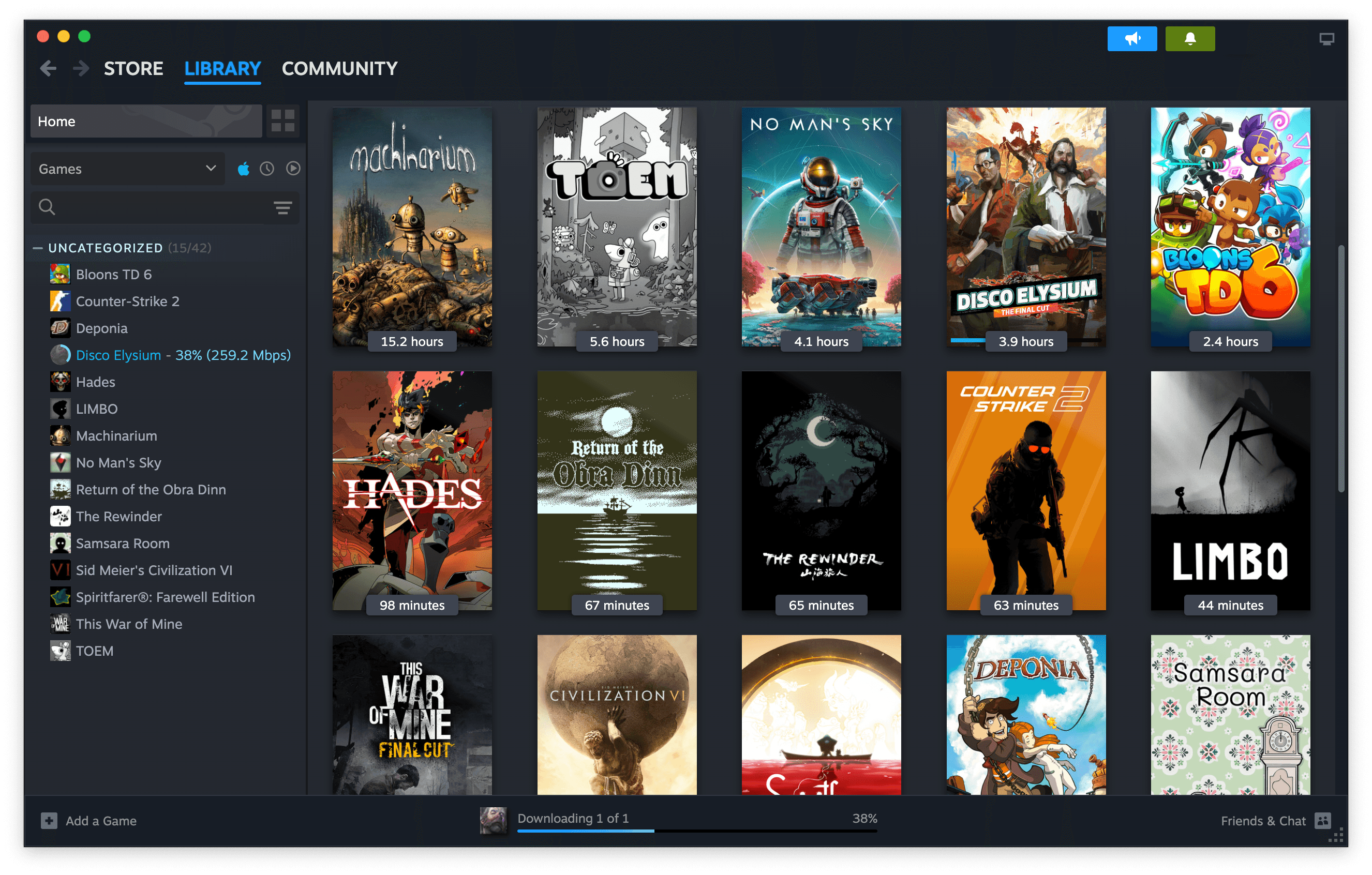Click the Samsara Room sidebar icon
1372x875 pixels.
click(60, 543)
